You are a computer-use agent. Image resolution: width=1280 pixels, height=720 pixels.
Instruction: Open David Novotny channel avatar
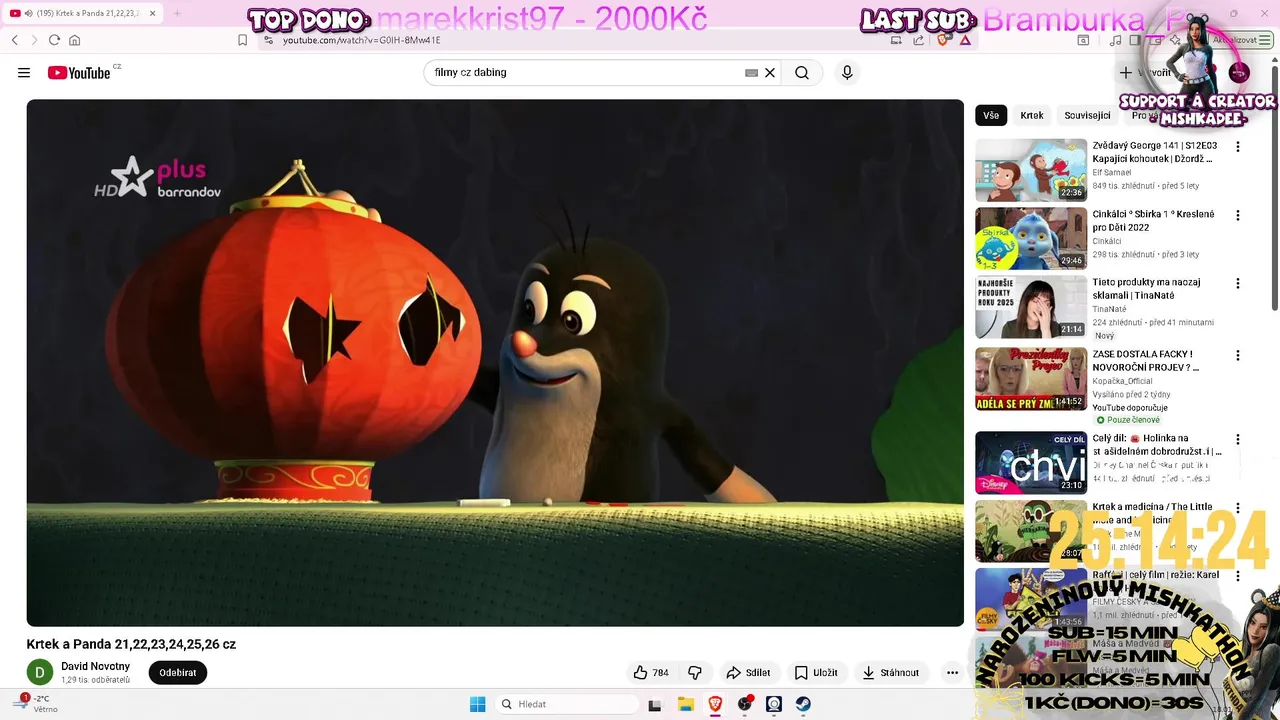point(40,672)
